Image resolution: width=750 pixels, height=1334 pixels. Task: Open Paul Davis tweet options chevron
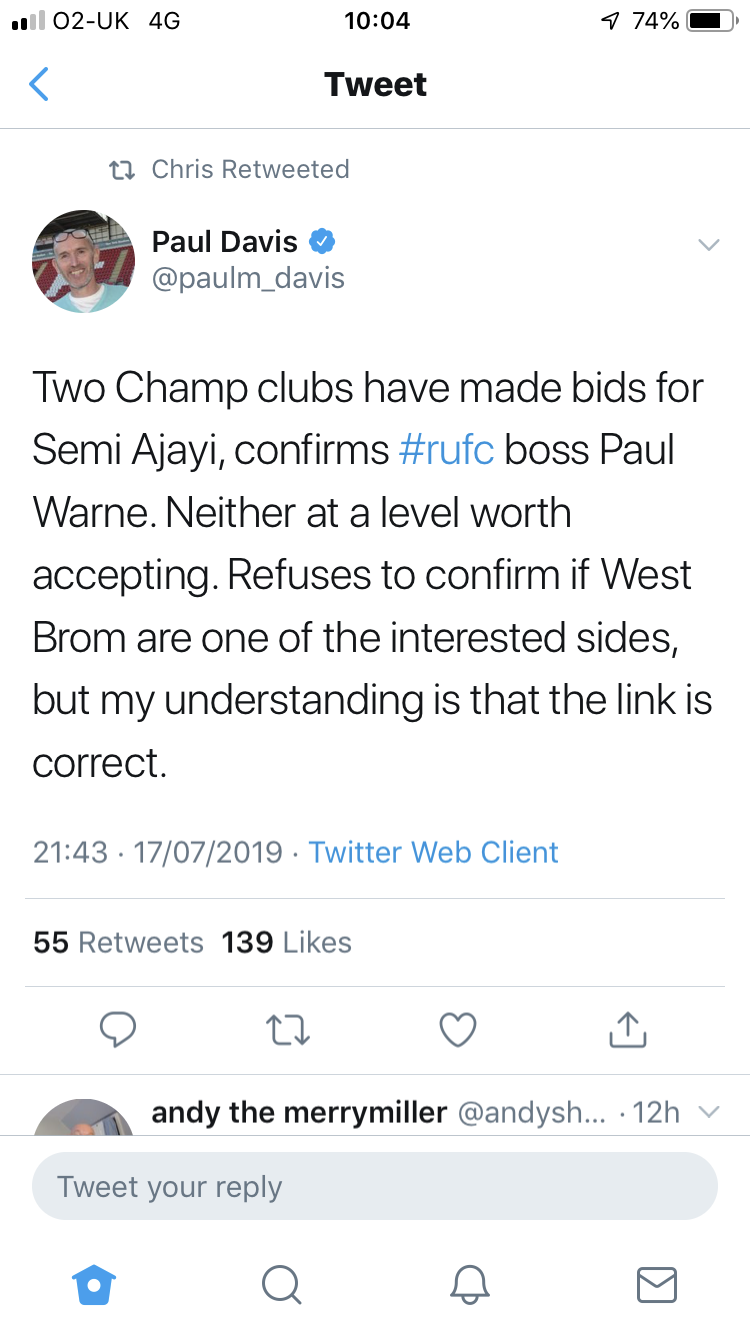tap(708, 245)
